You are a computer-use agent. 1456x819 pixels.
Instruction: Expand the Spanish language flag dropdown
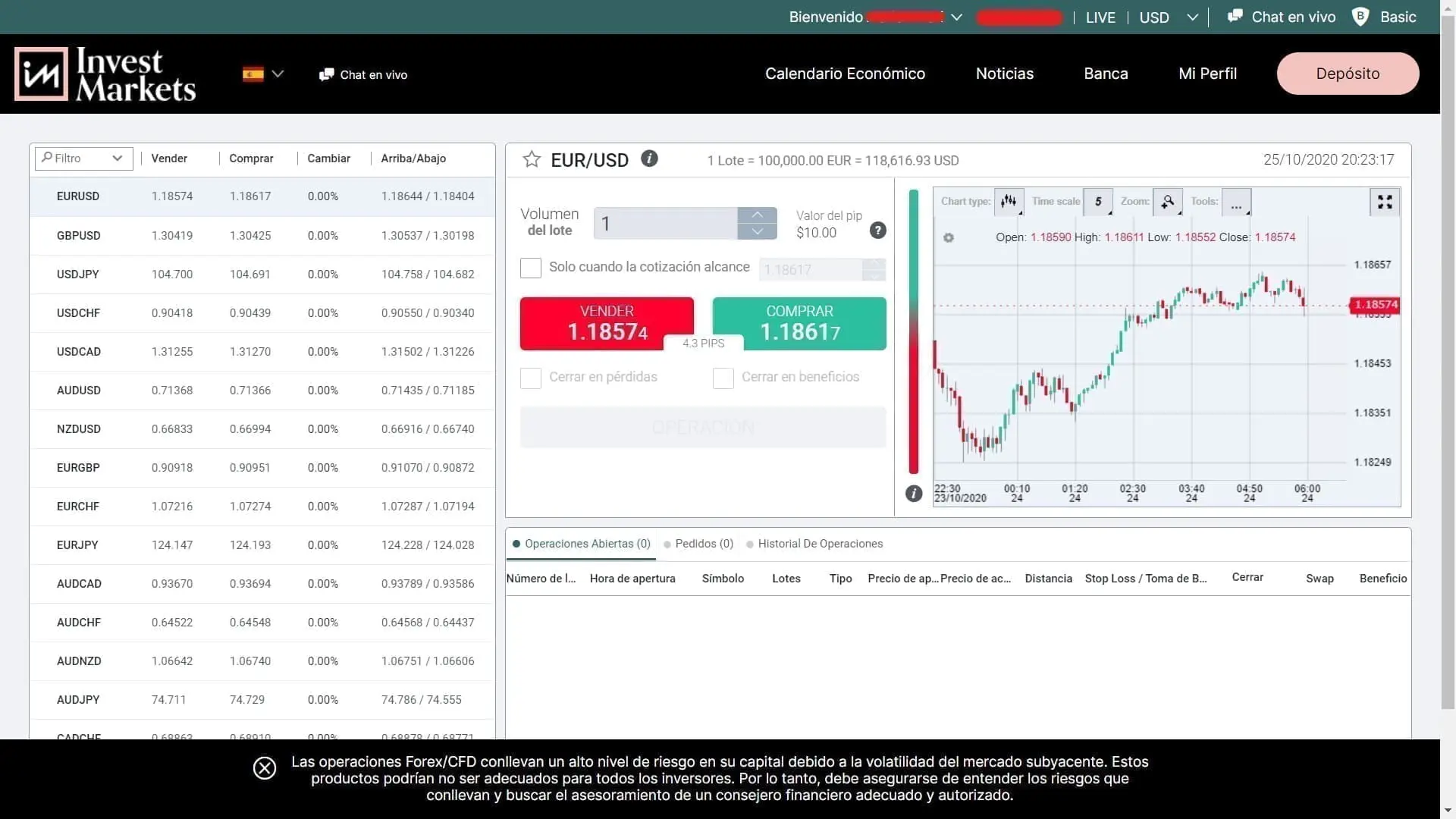262,74
